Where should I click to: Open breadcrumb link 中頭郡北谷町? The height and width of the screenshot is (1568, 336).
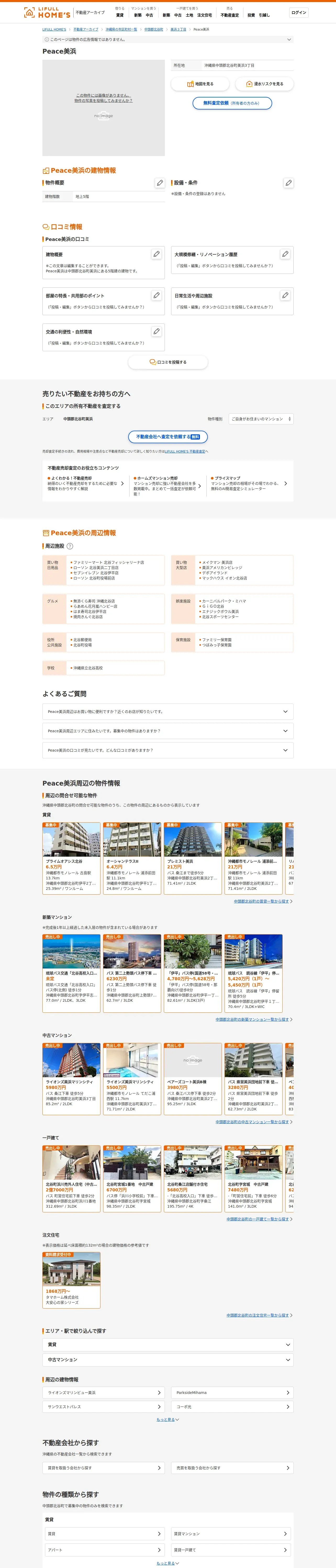click(154, 29)
